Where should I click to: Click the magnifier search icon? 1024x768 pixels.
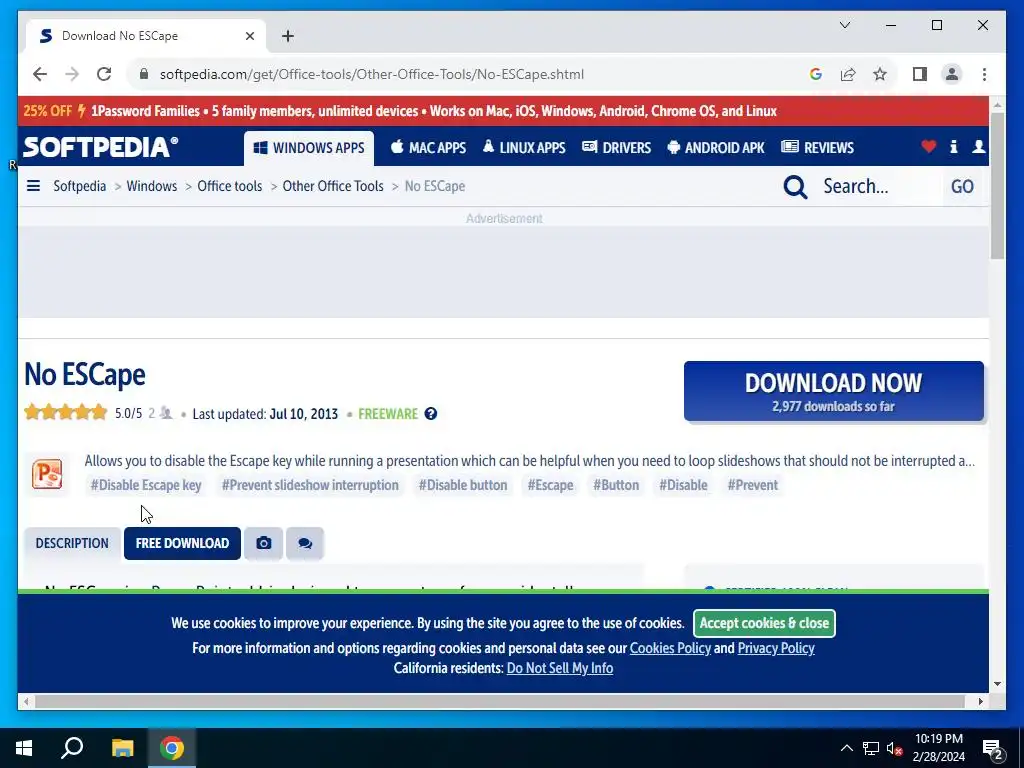click(795, 187)
